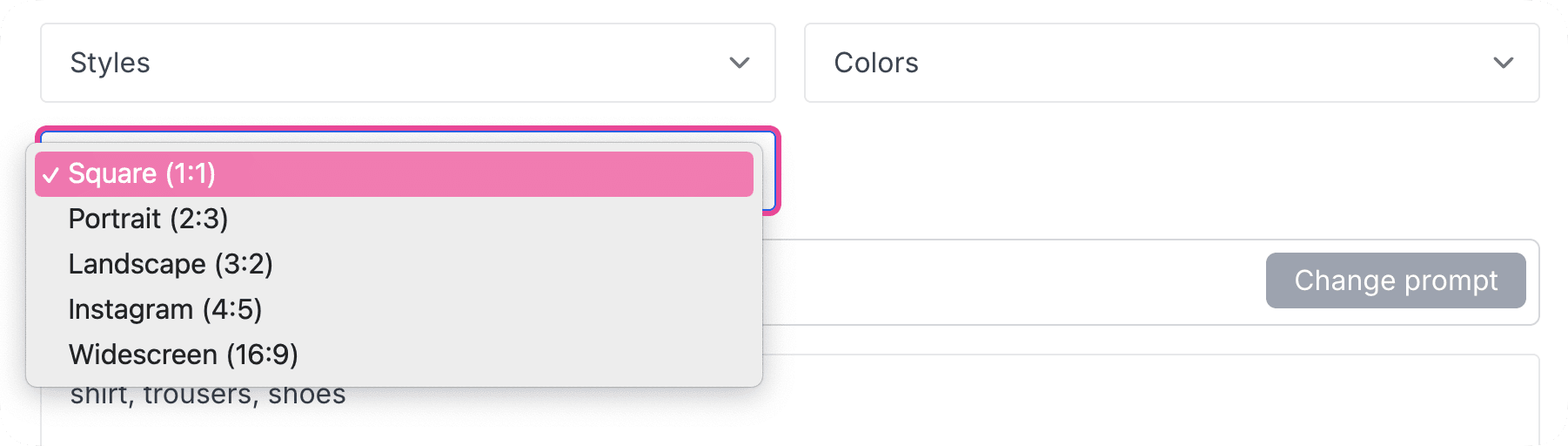Pick Landscape (3:2) from the list
1568x446 pixels.
pyautogui.click(x=171, y=264)
